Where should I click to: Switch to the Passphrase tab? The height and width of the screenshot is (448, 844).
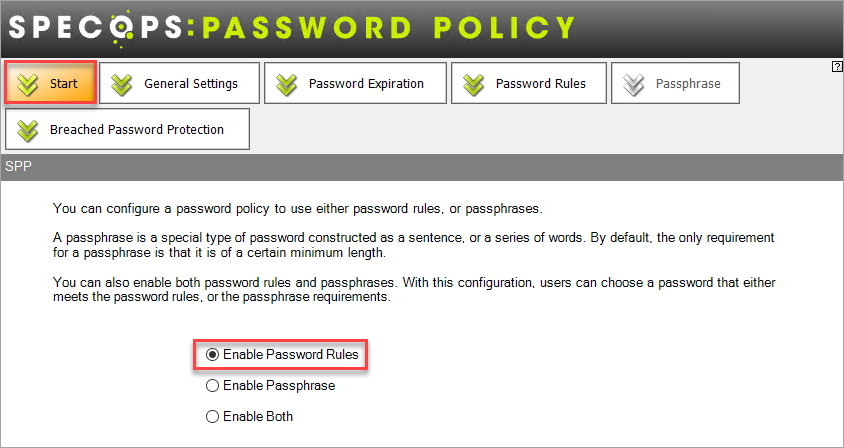(x=675, y=83)
